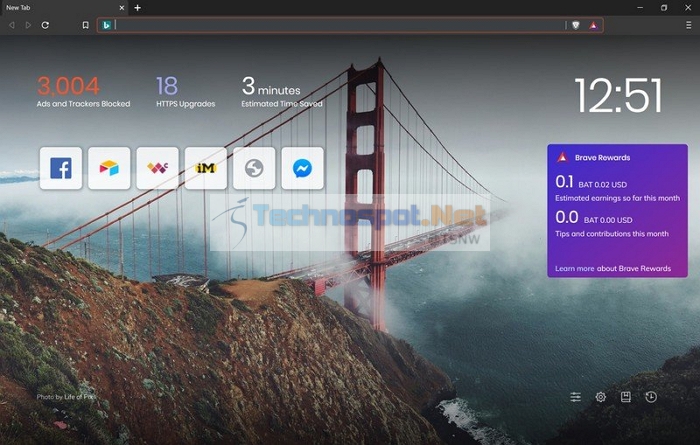Restore down the browser window

tap(664, 8)
